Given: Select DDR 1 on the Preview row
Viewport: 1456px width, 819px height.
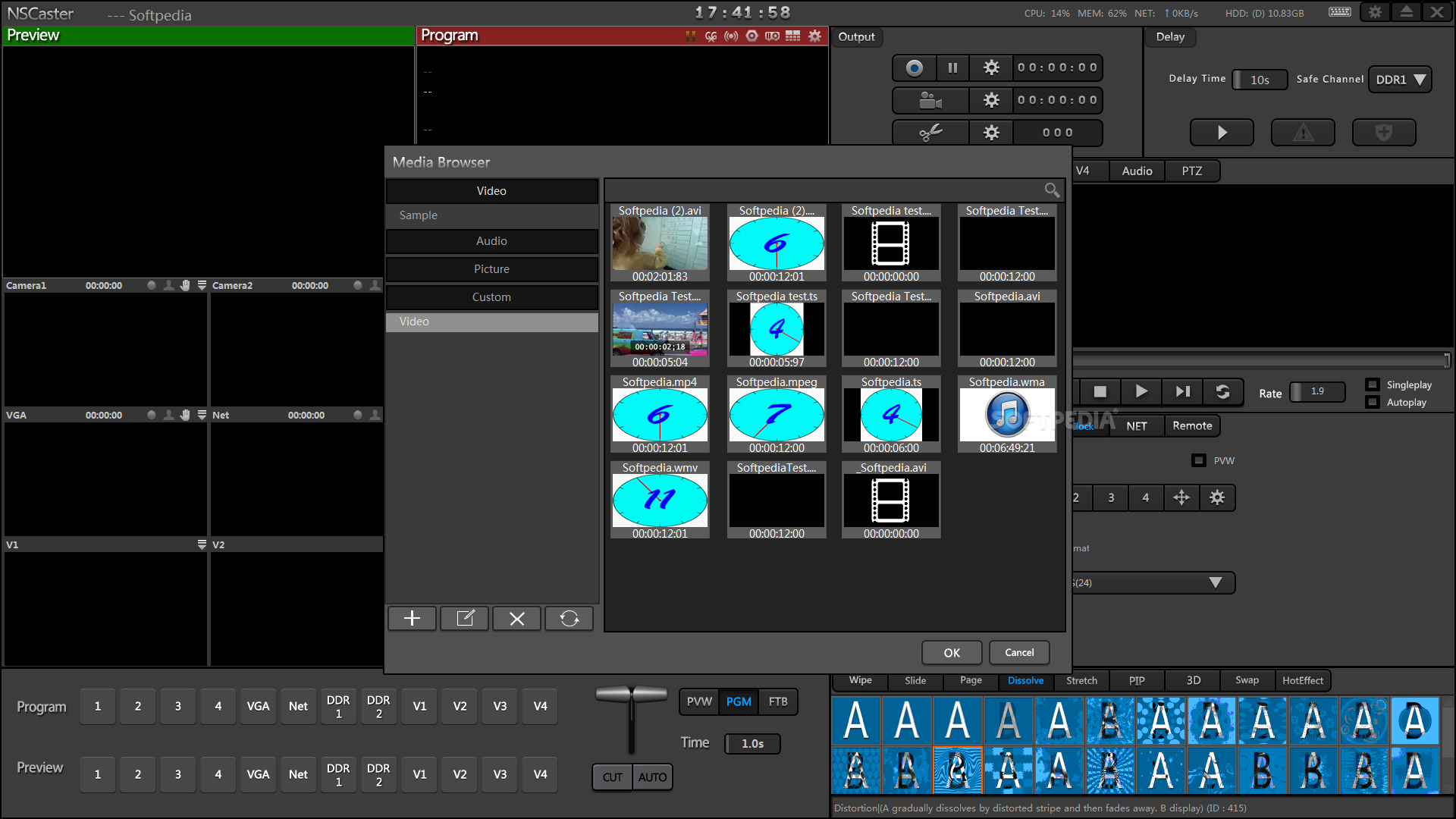Looking at the screenshot, I should coord(338,774).
